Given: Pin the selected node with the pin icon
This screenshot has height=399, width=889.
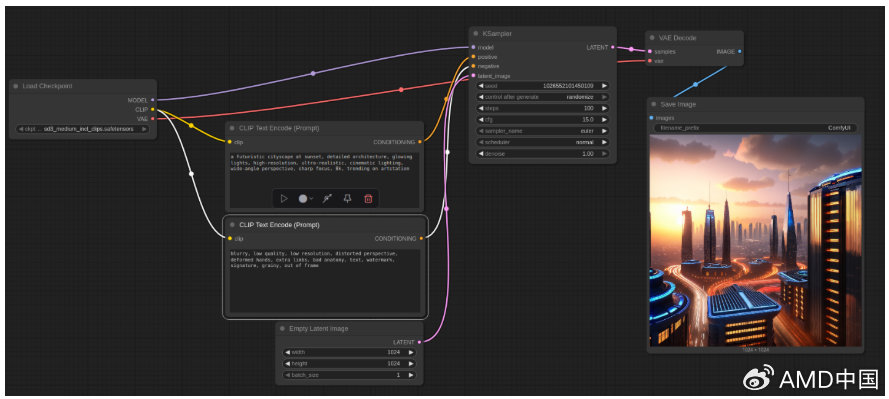Looking at the screenshot, I should (348, 198).
